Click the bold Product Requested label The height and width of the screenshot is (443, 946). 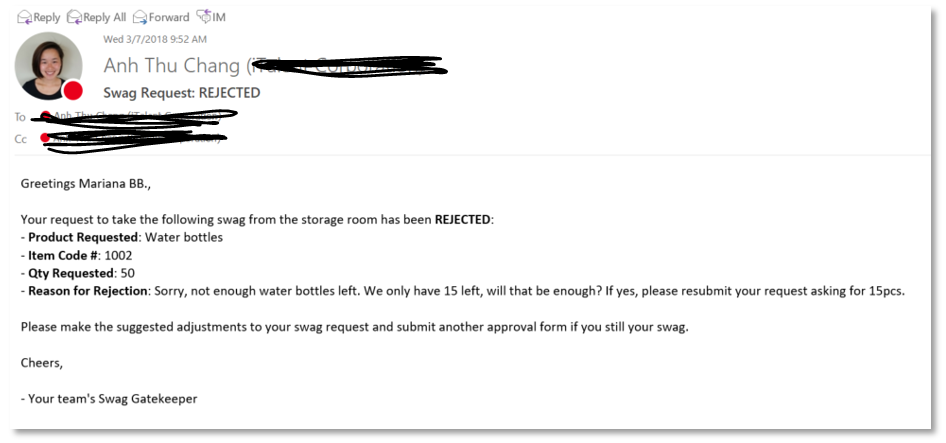coord(83,237)
